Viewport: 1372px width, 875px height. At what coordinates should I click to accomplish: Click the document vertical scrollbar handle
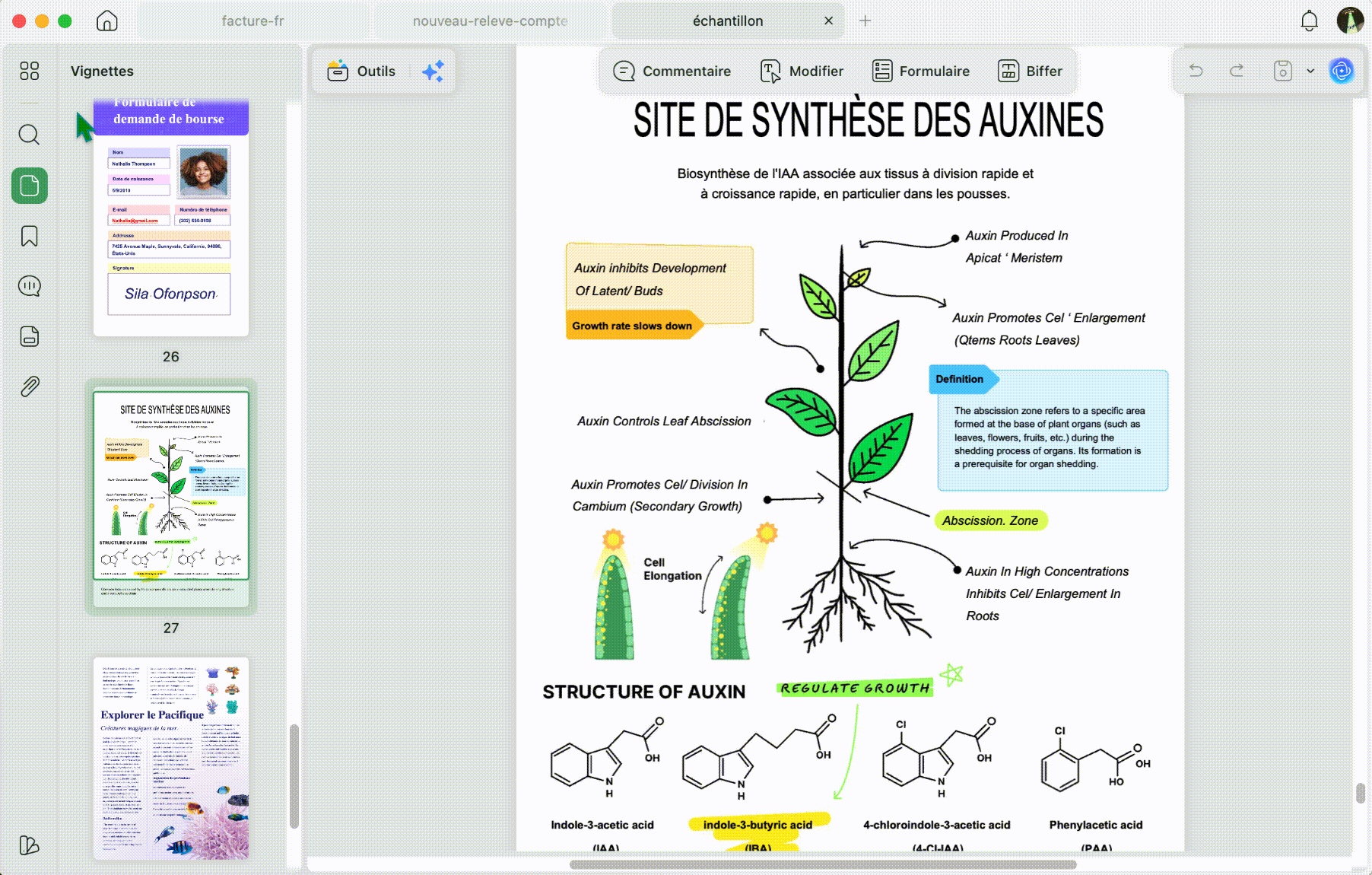(1361, 792)
